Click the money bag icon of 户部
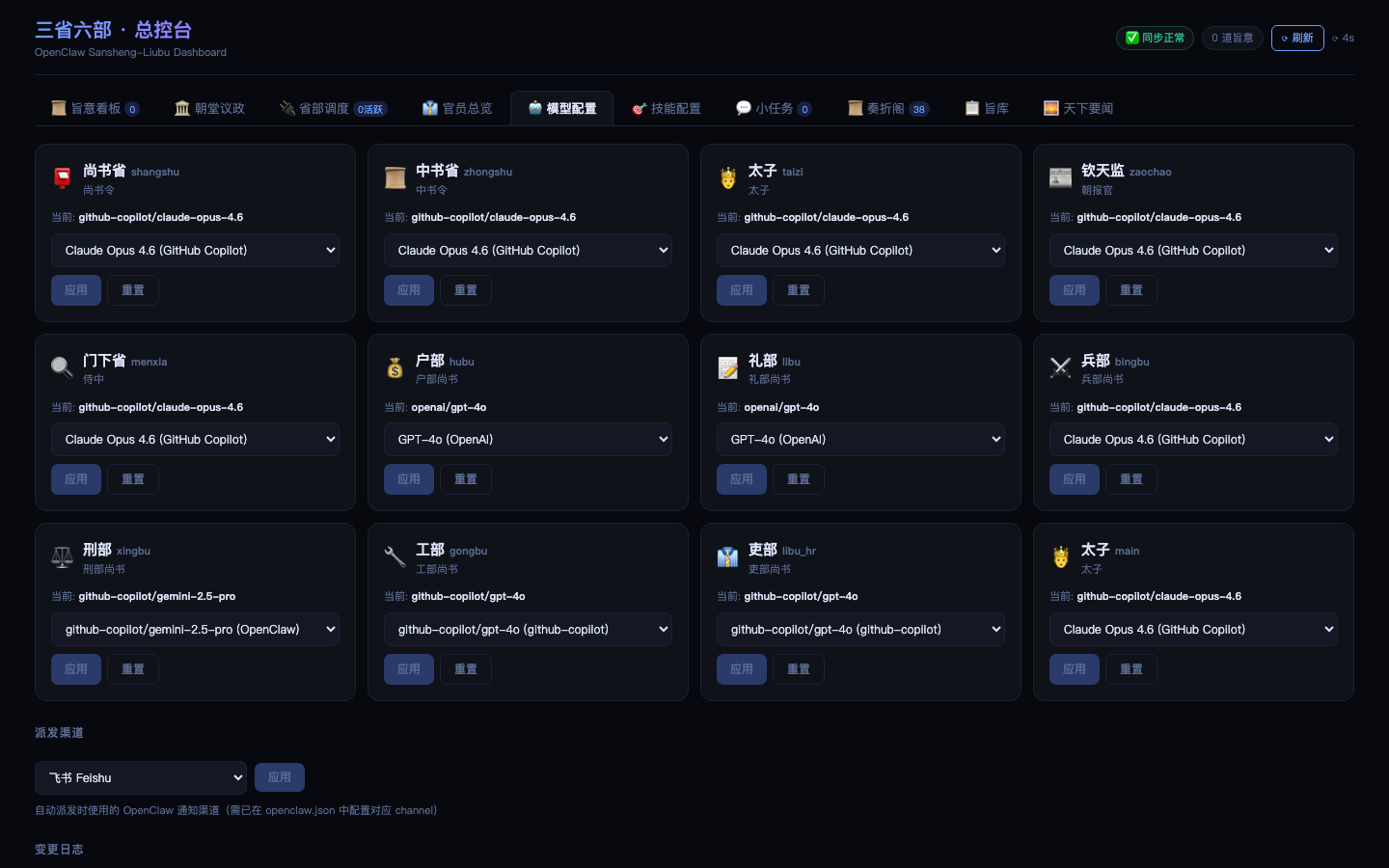The height and width of the screenshot is (868, 1389). click(395, 367)
